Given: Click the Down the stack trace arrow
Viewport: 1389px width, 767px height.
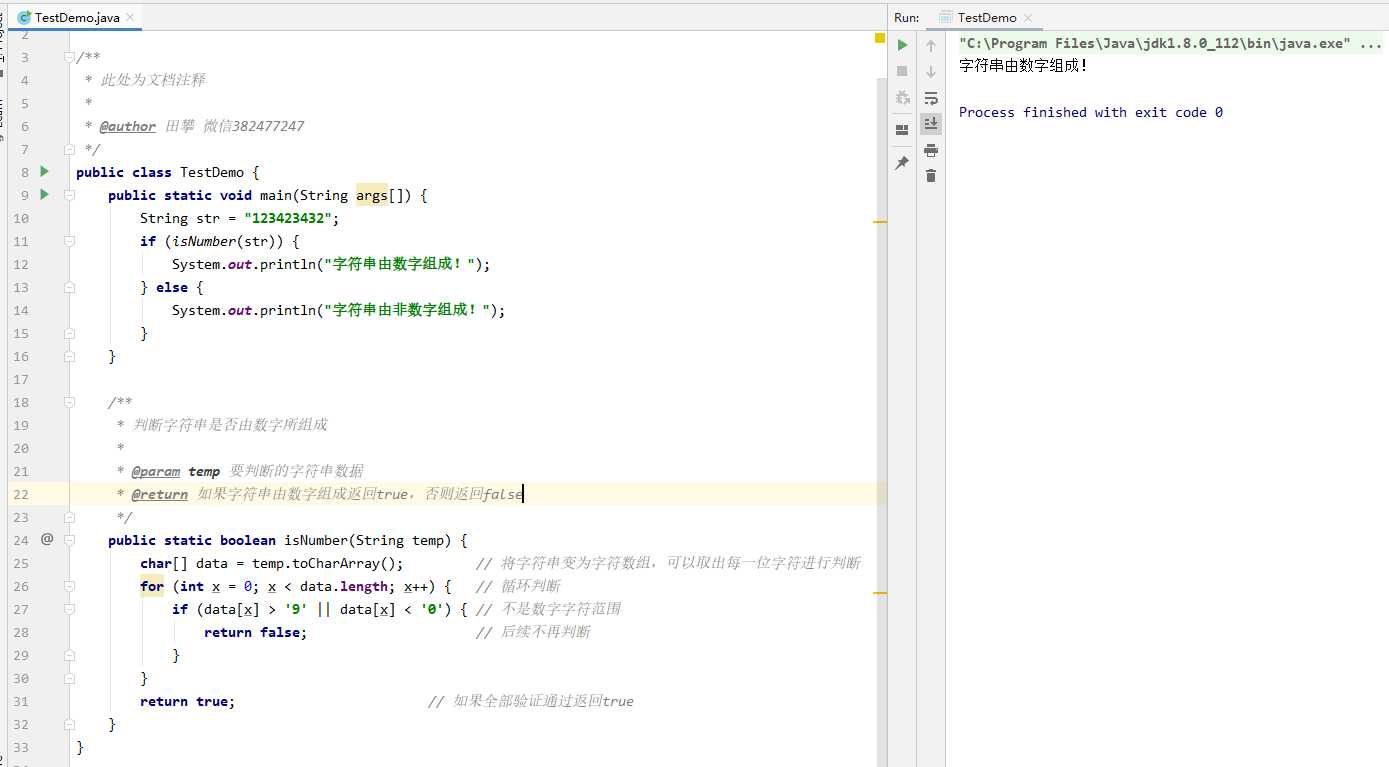Looking at the screenshot, I should (x=931, y=72).
